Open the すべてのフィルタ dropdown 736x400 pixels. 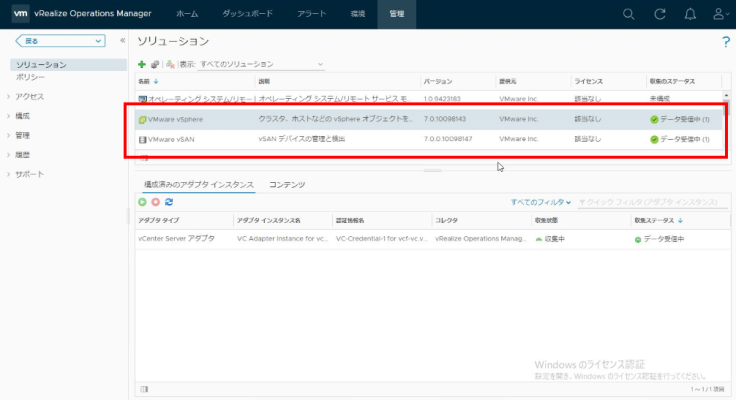tap(541, 202)
